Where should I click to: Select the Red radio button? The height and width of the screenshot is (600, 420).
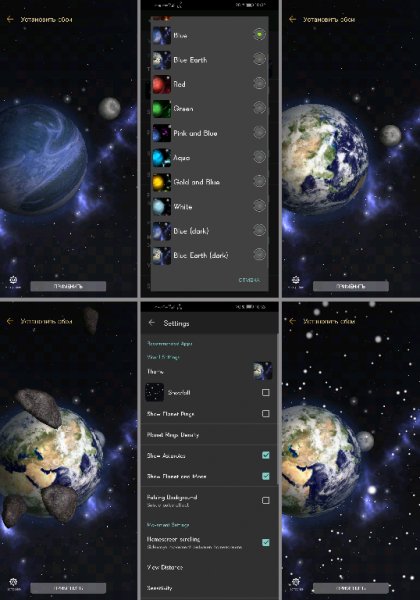(x=259, y=83)
